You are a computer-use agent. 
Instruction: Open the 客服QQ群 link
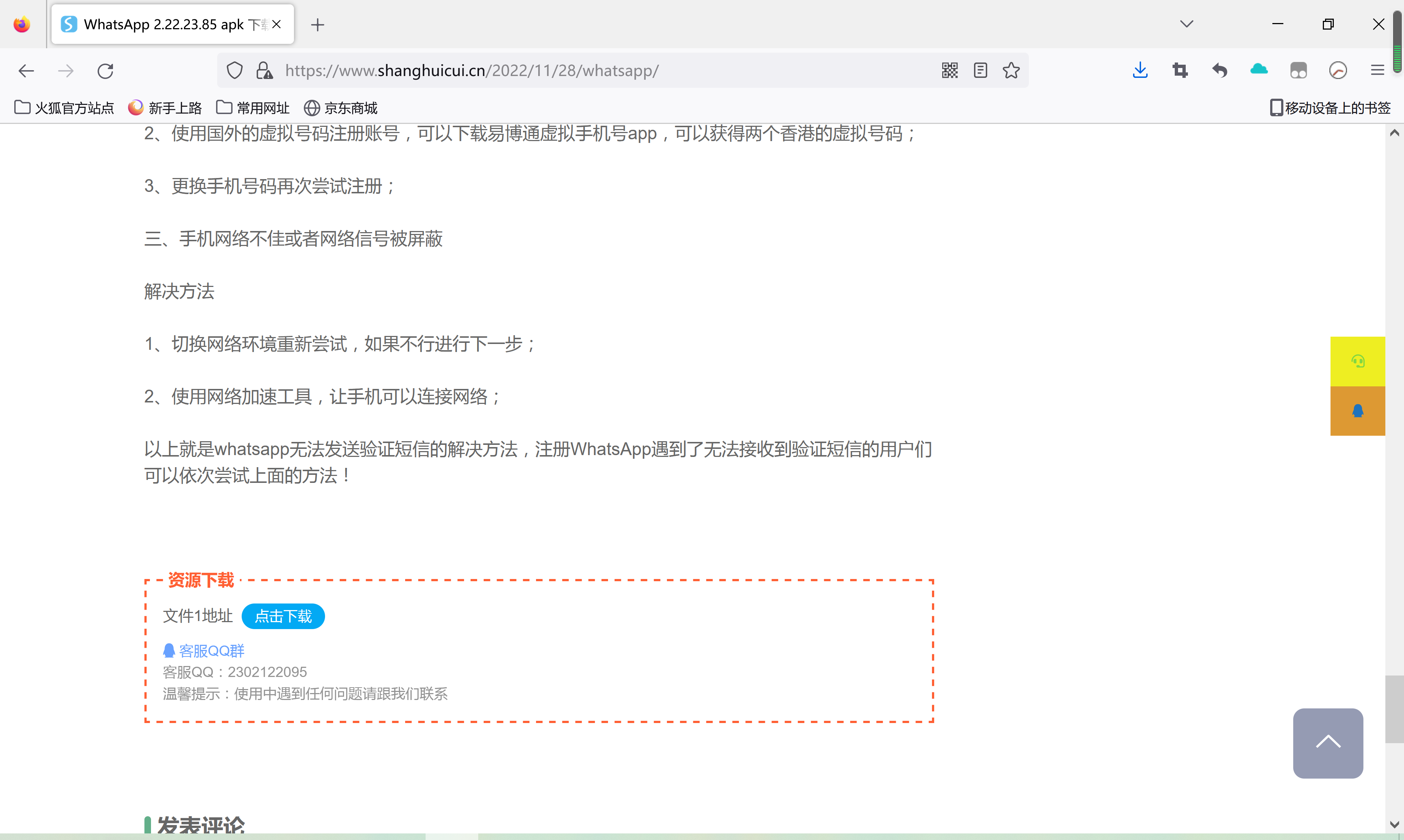pyautogui.click(x=204, y=651)
